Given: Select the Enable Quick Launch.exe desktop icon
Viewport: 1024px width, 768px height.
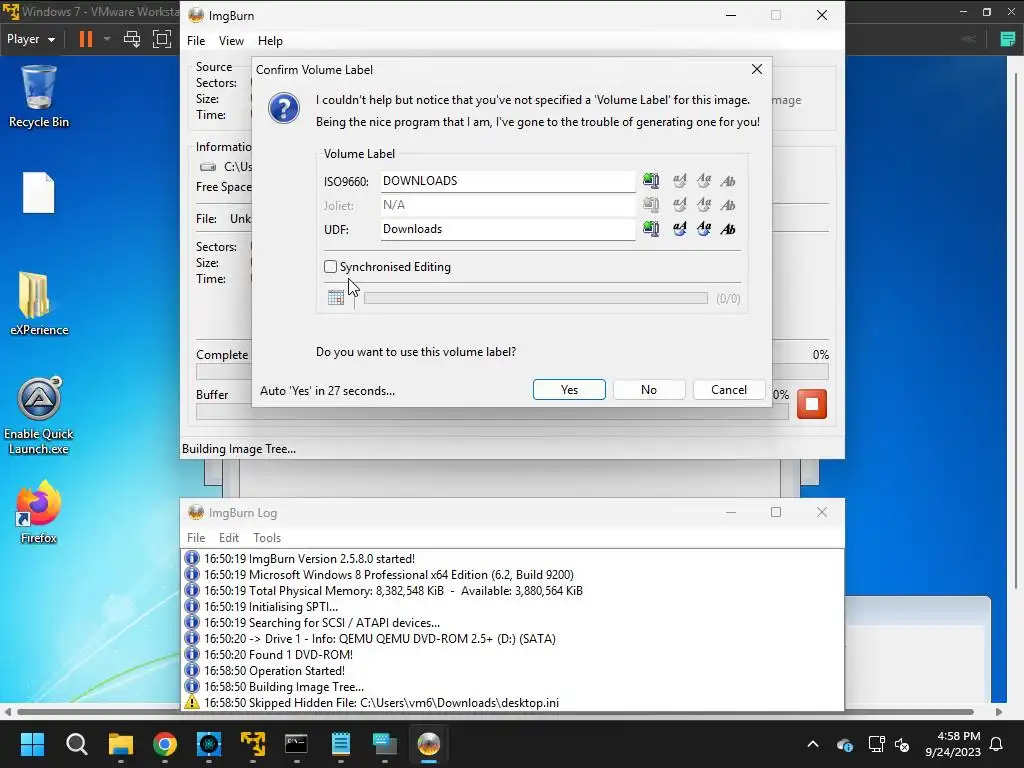Looking at the screenshot, I should 39,415.
